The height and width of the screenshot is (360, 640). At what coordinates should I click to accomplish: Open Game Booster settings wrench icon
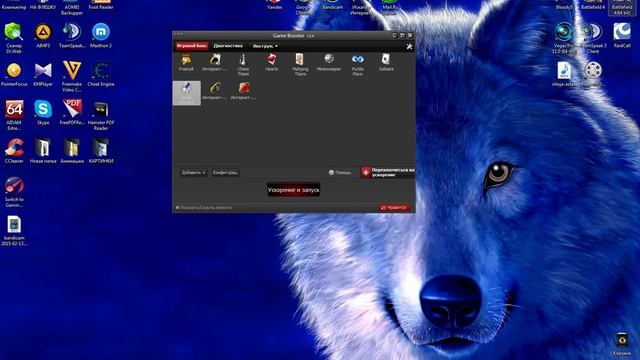[409, 47]
